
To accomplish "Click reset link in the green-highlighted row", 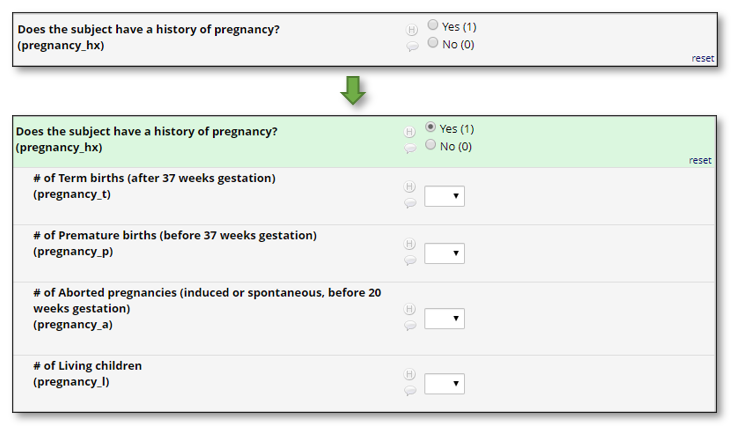I will point(700,160).
